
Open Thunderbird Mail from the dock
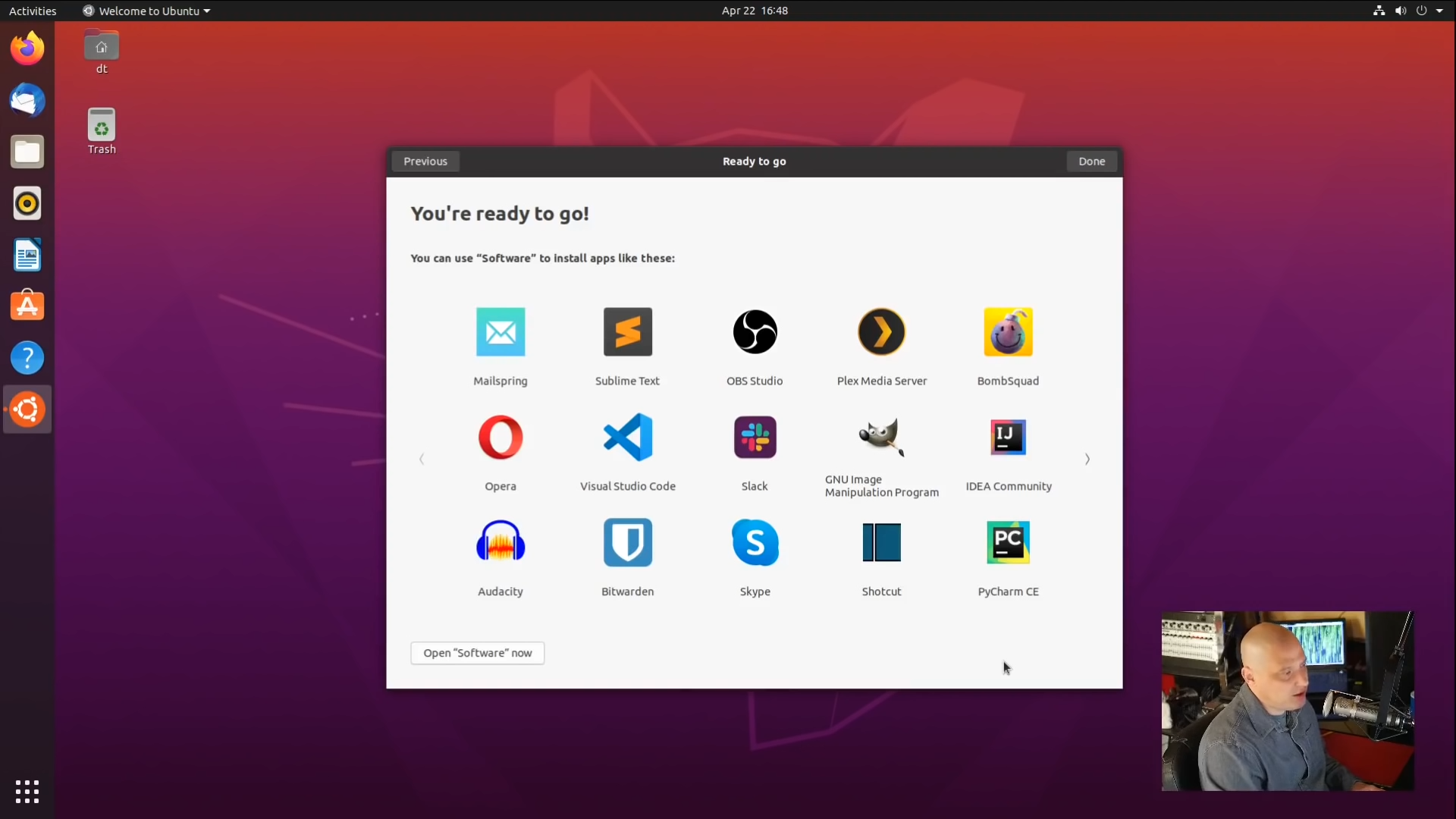coord(27,100)
